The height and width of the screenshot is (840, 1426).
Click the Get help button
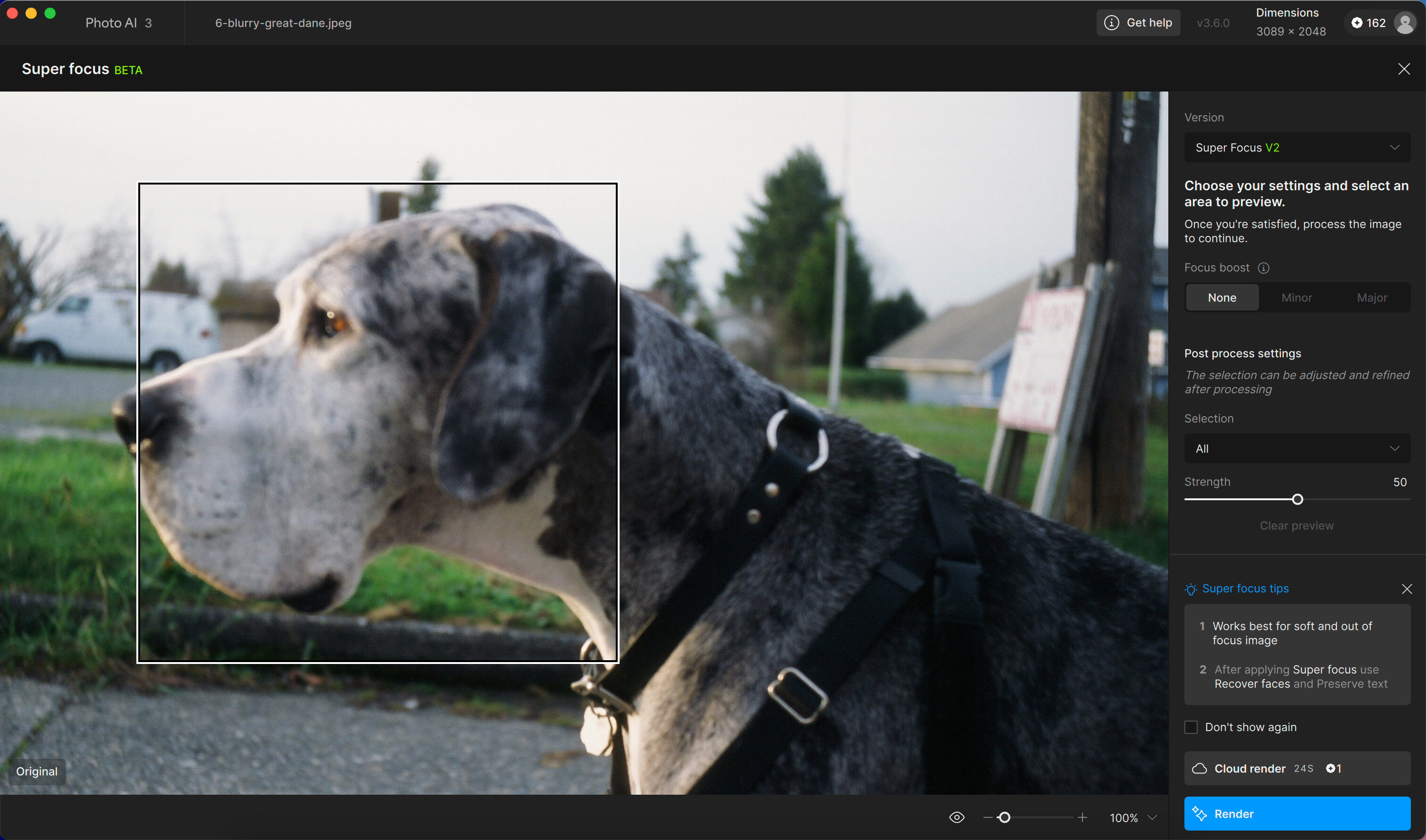tap(1138, 23)
